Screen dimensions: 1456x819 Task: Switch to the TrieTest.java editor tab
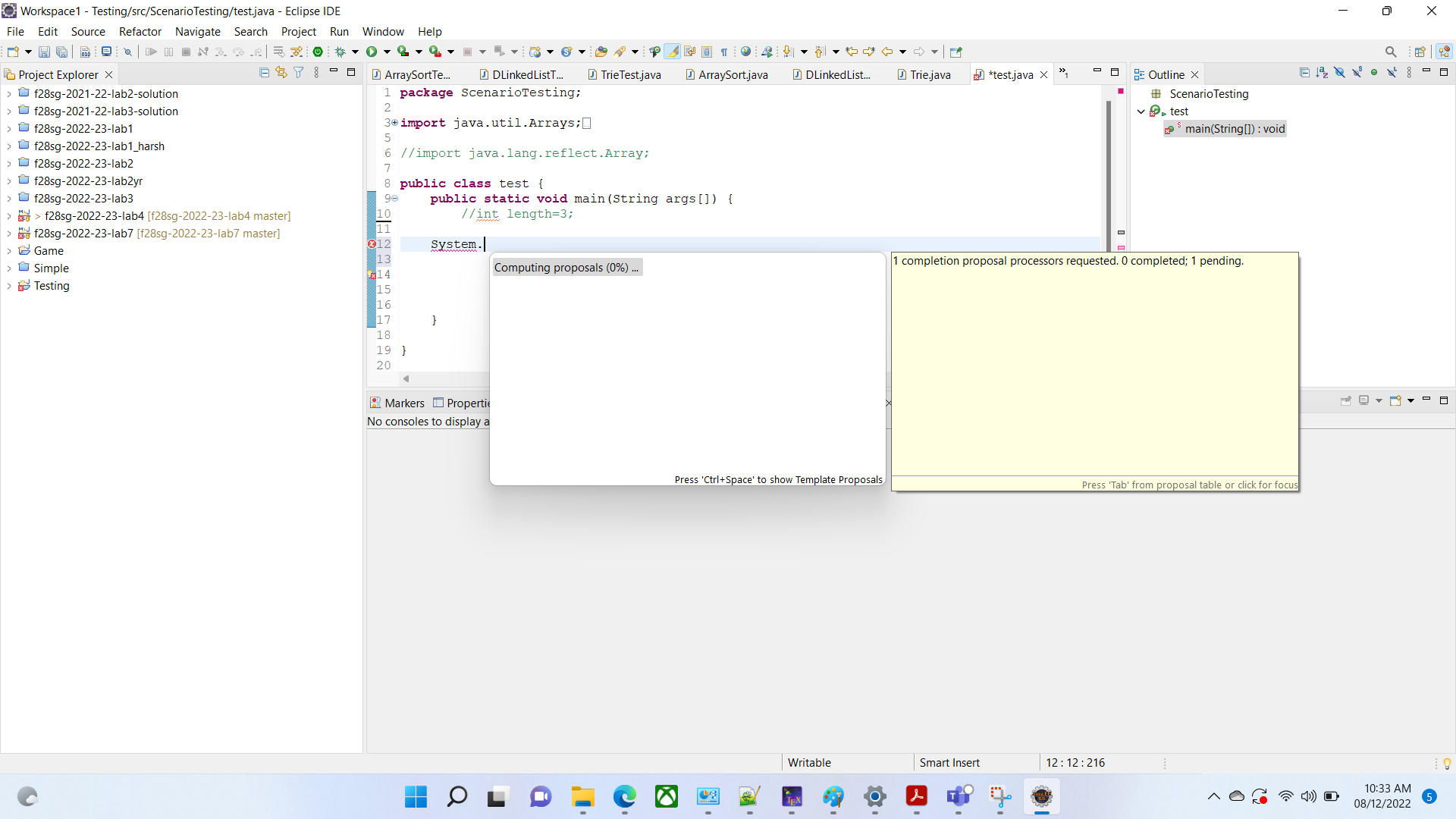630,74
